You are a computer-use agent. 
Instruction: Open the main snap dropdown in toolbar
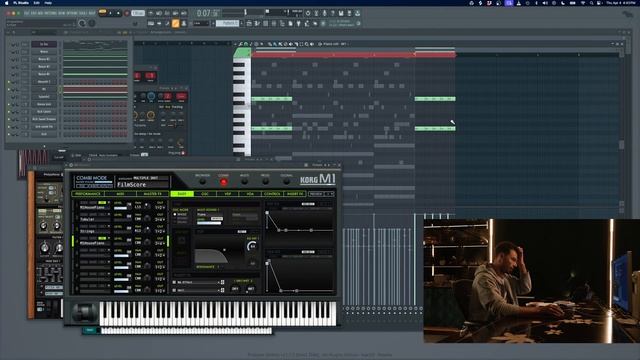(201, 24)
